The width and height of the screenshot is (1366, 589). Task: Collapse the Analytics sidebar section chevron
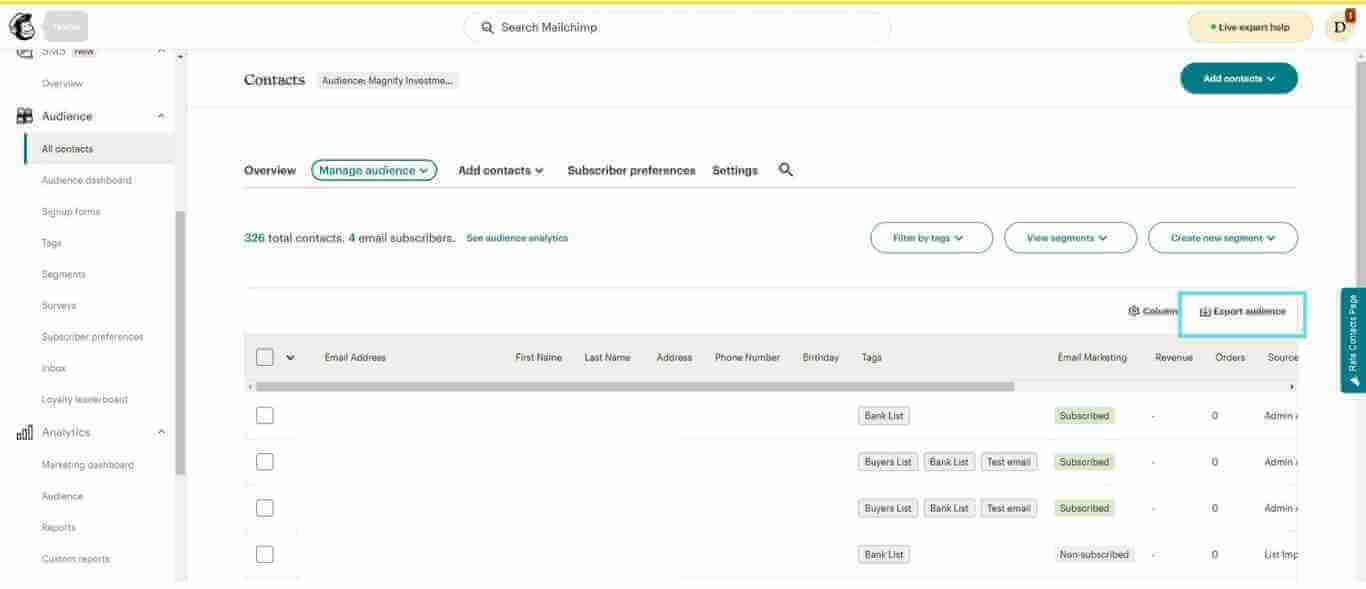[161, 432]
